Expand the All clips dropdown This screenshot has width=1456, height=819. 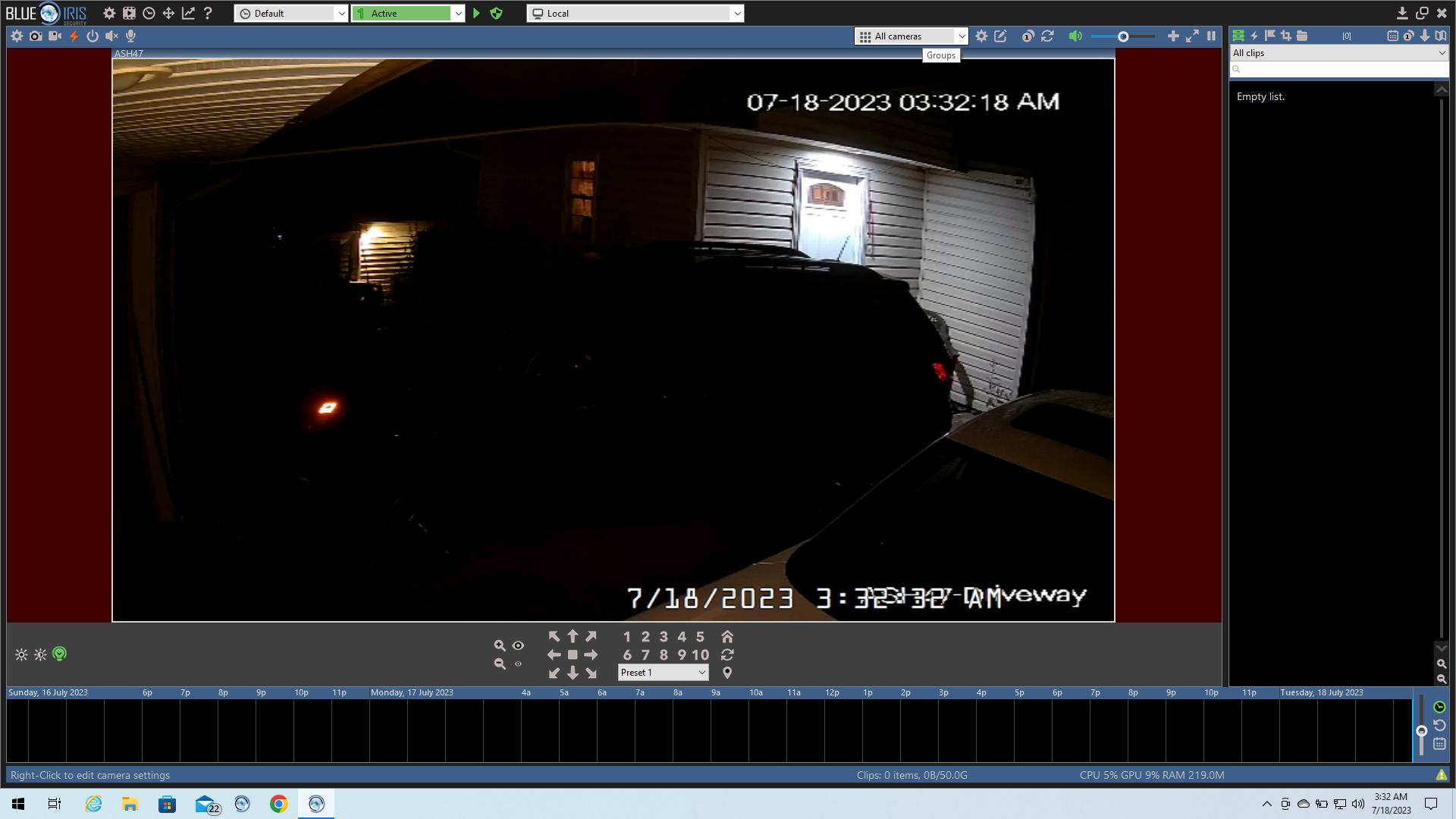tap(1338, 53)
